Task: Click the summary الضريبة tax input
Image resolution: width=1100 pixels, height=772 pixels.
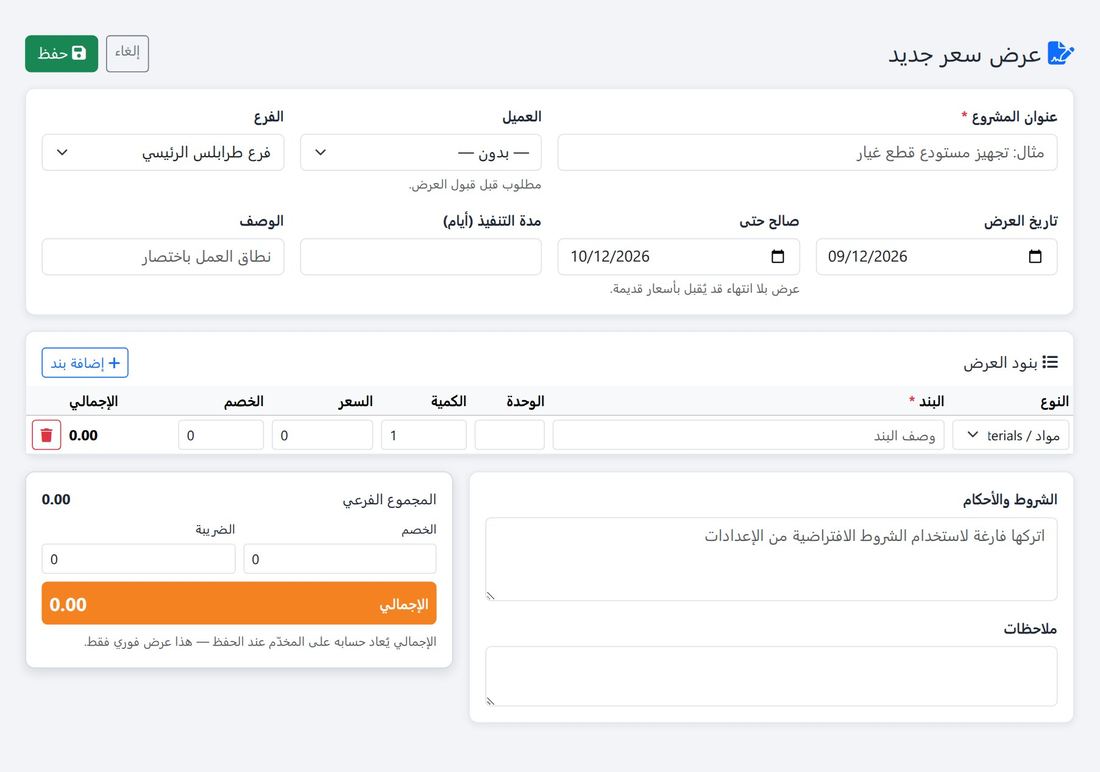Action: [x=138, y=559]
